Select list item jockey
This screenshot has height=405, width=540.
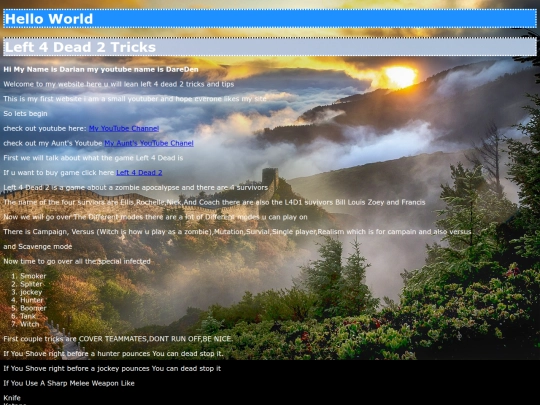tap(31, 292)
